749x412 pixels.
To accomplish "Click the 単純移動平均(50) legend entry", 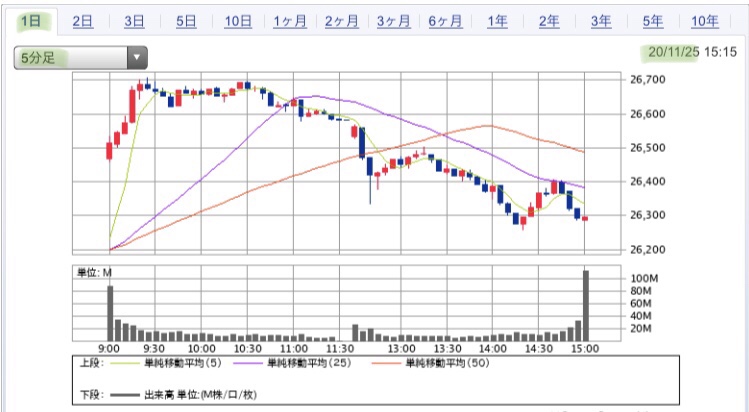I will pyautogui.click(x=448, y=363).
